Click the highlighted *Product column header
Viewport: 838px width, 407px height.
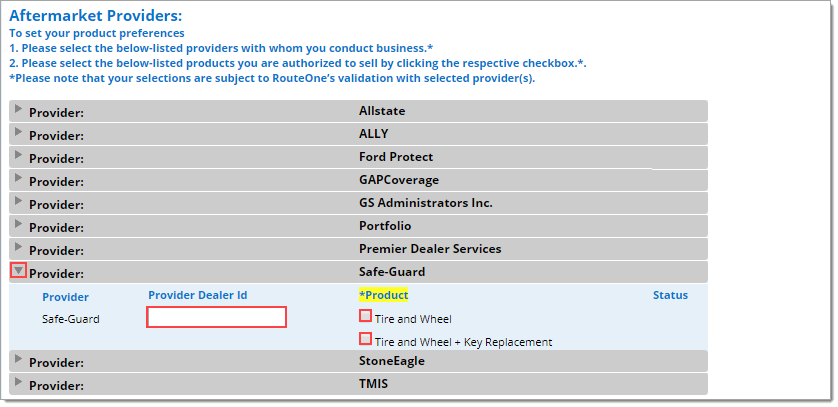tap(384, 295)
